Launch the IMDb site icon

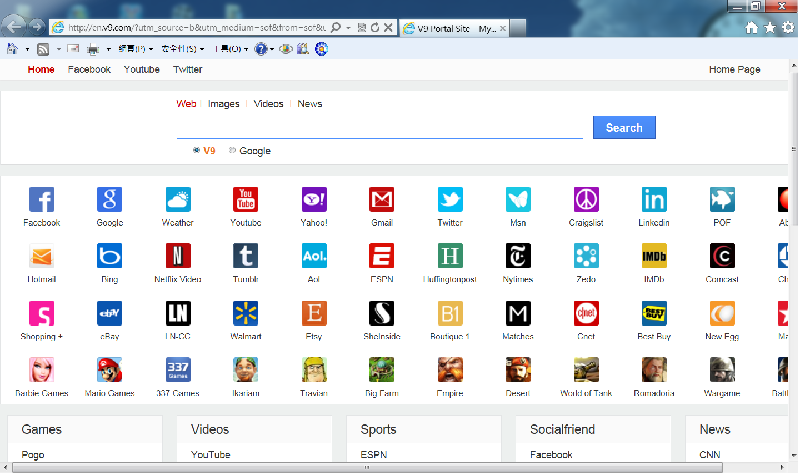[654, 256]
